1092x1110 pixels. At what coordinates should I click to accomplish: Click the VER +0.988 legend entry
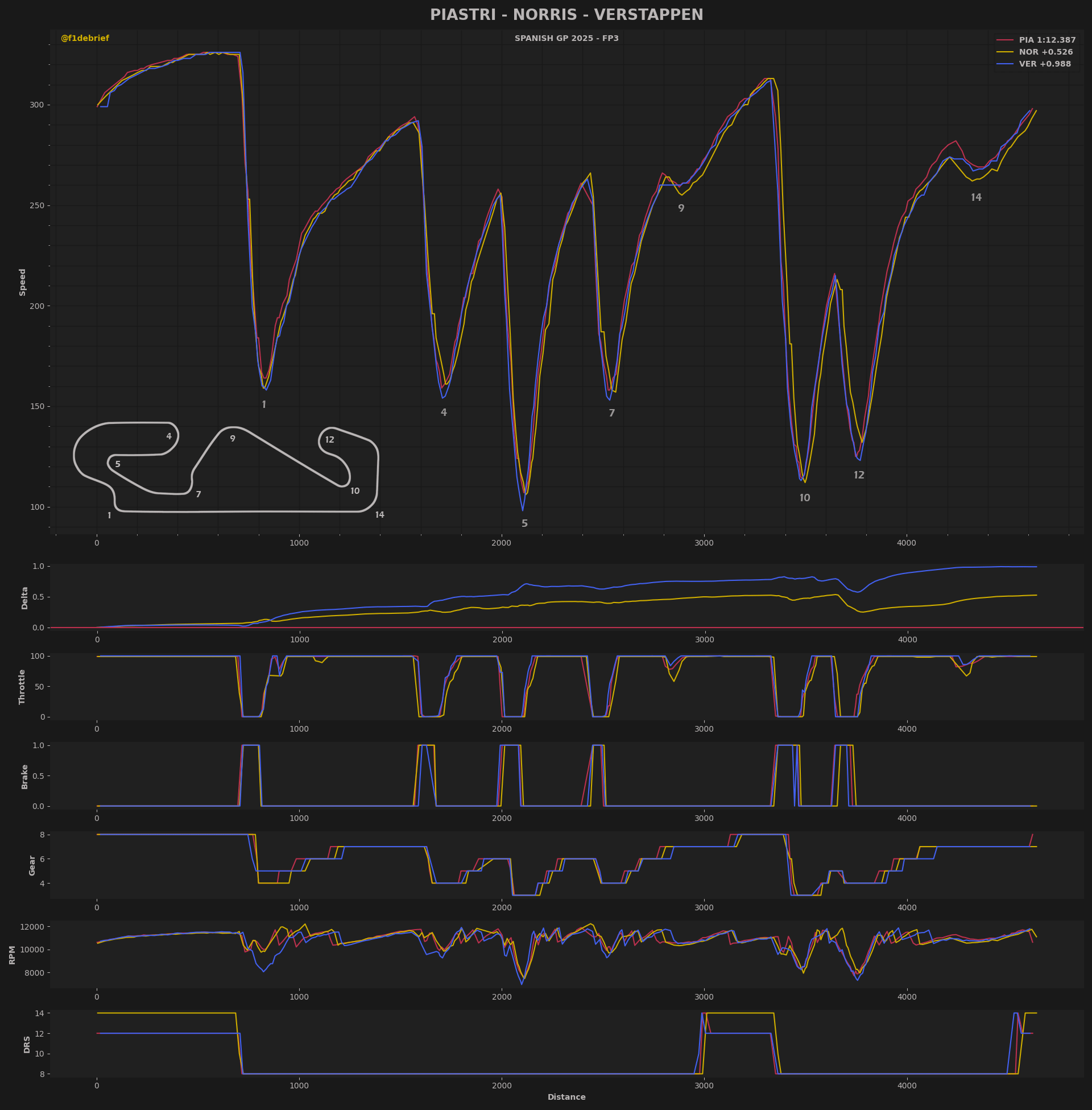coord(1044,64)
